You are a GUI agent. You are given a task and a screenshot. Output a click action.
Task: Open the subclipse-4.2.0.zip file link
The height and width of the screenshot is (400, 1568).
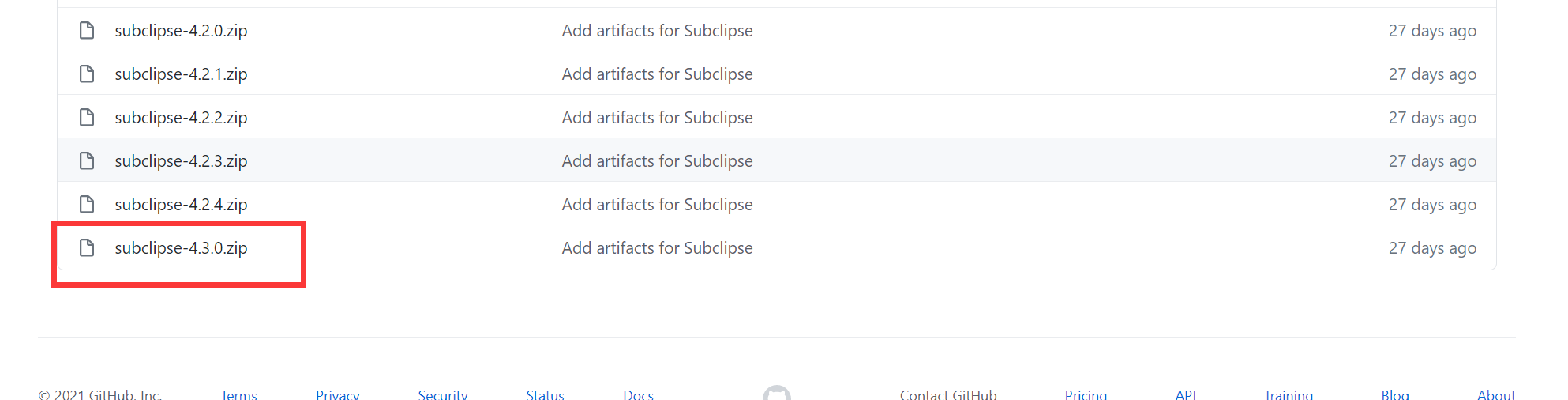click(x=181, y=31)
